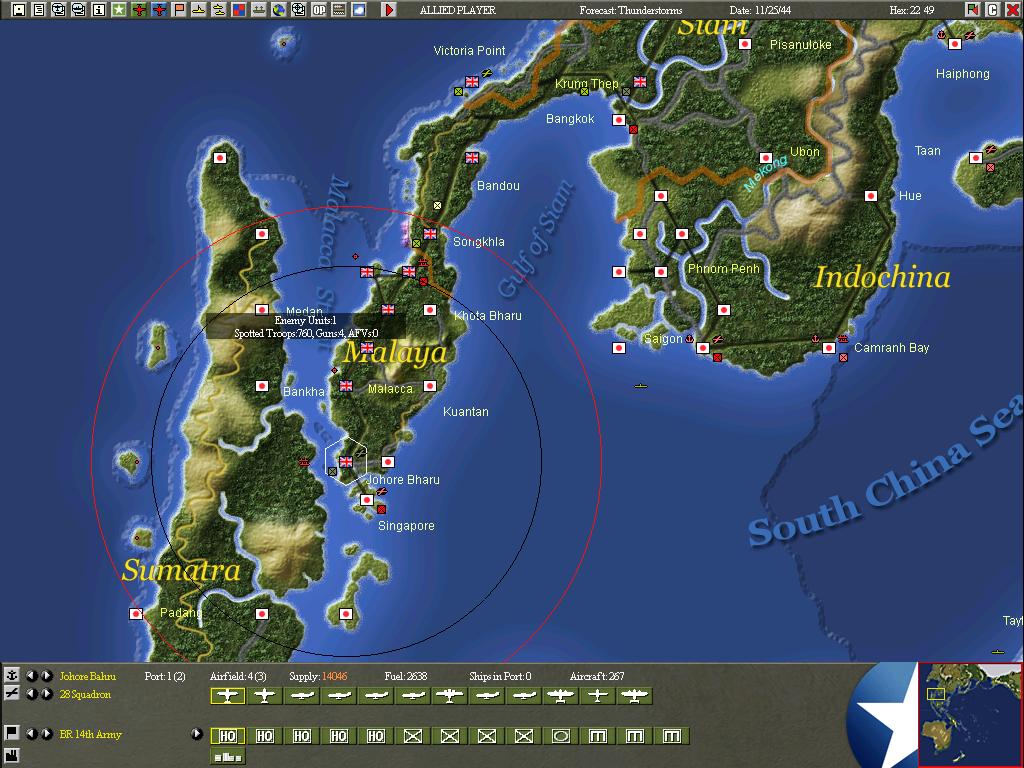The image size is (1024, 768).
Task: Click the red X exit icon
Action: 1012,10
